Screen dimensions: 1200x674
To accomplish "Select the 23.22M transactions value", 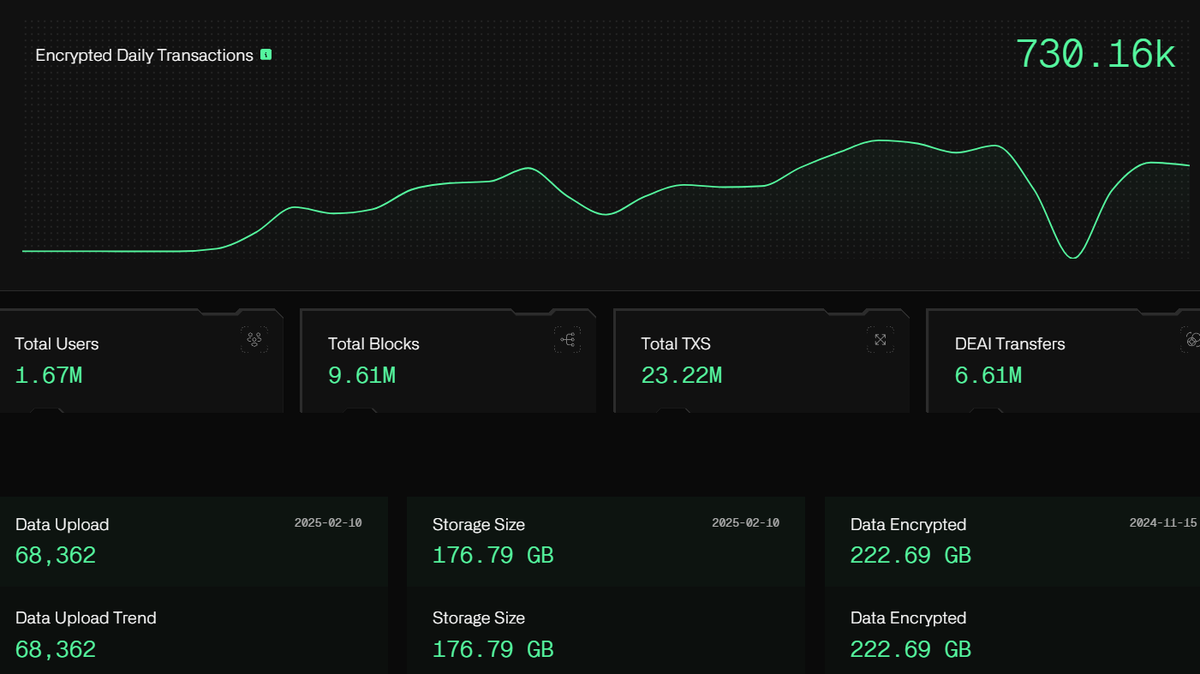I will point(682,376).
